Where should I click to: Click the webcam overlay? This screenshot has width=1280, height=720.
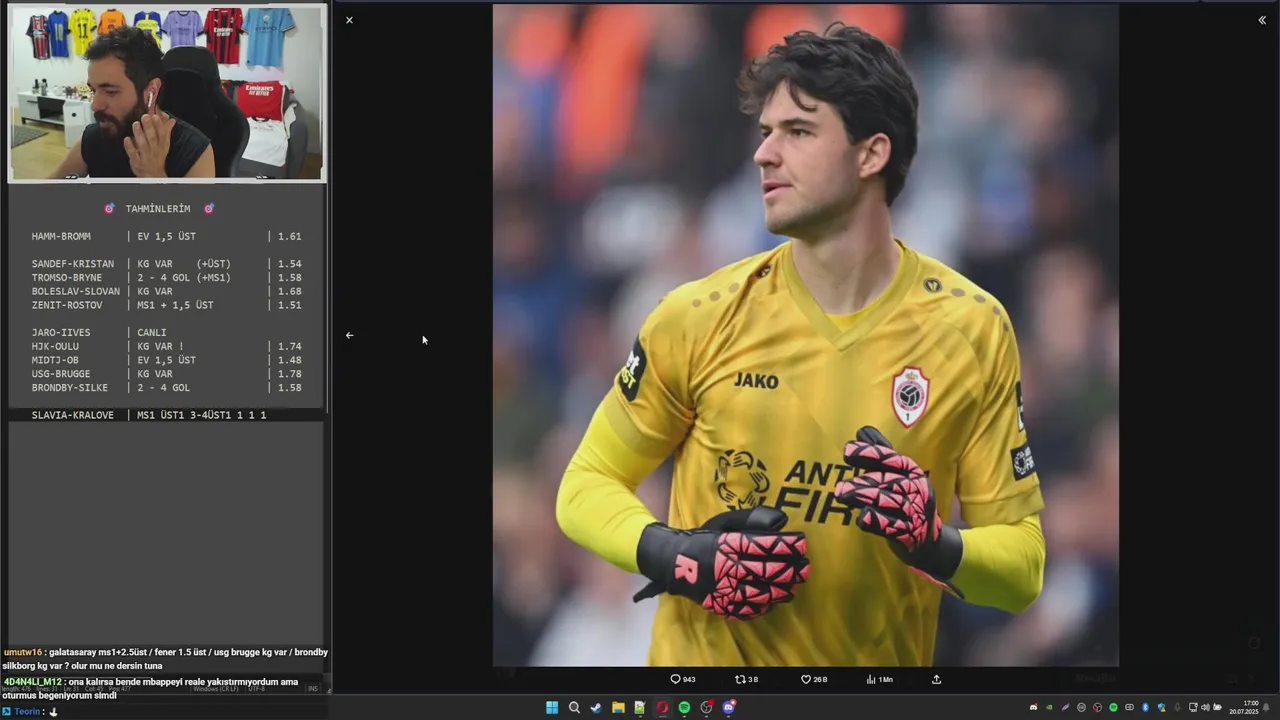167,93
